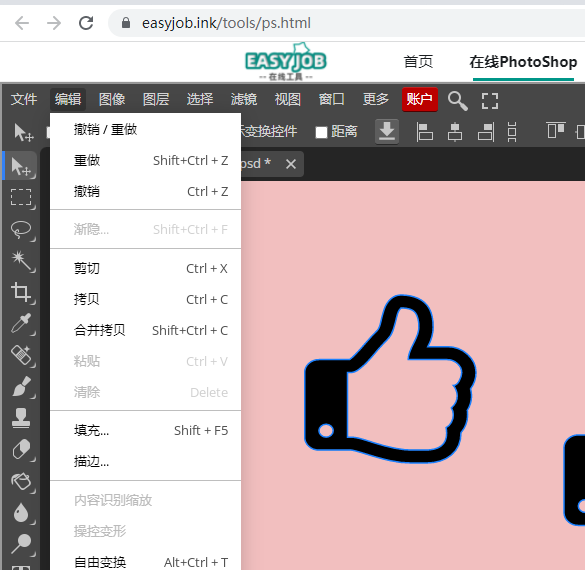Open the 视图 menu
Image resolution: width=585 pixels, height=570 pixels.
[288, 99]
